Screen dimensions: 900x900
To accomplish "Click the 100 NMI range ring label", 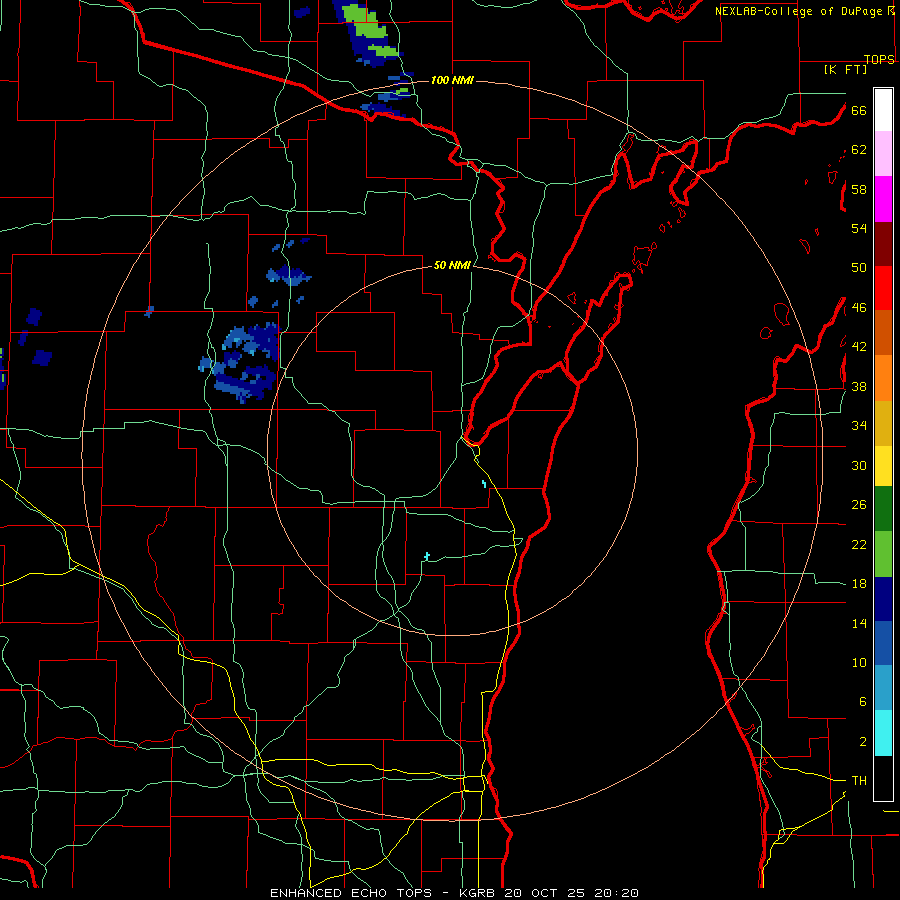I will 452,80.
